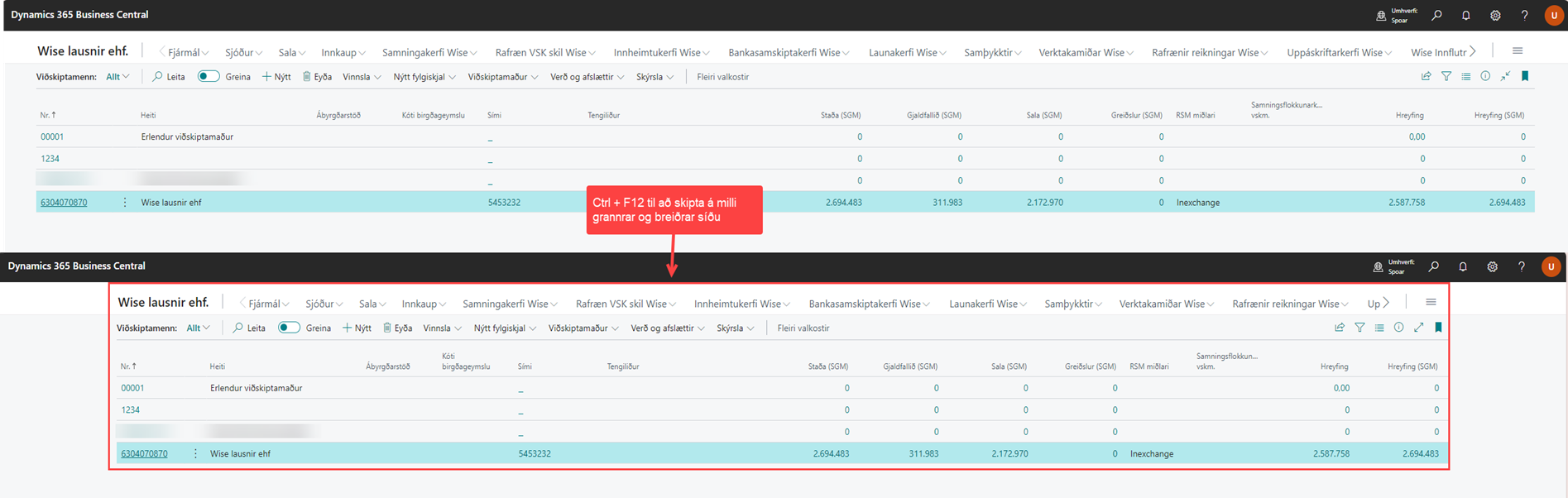This screenshot has height=498, width=1568.
Task: Open notifications bell in the upper header
Action: tap(1465, 15)
